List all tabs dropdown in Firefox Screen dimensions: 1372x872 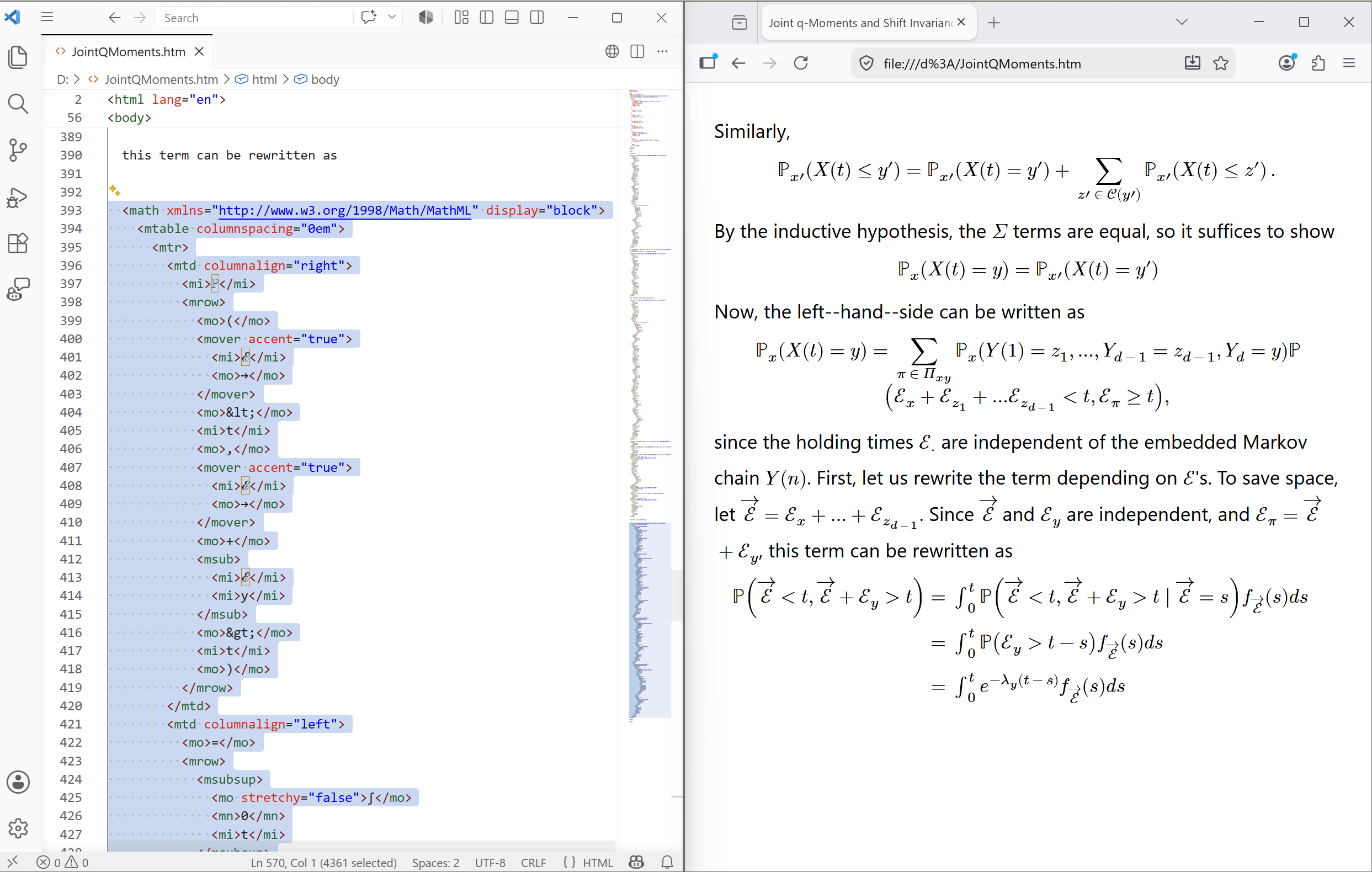pos(1181,22)
